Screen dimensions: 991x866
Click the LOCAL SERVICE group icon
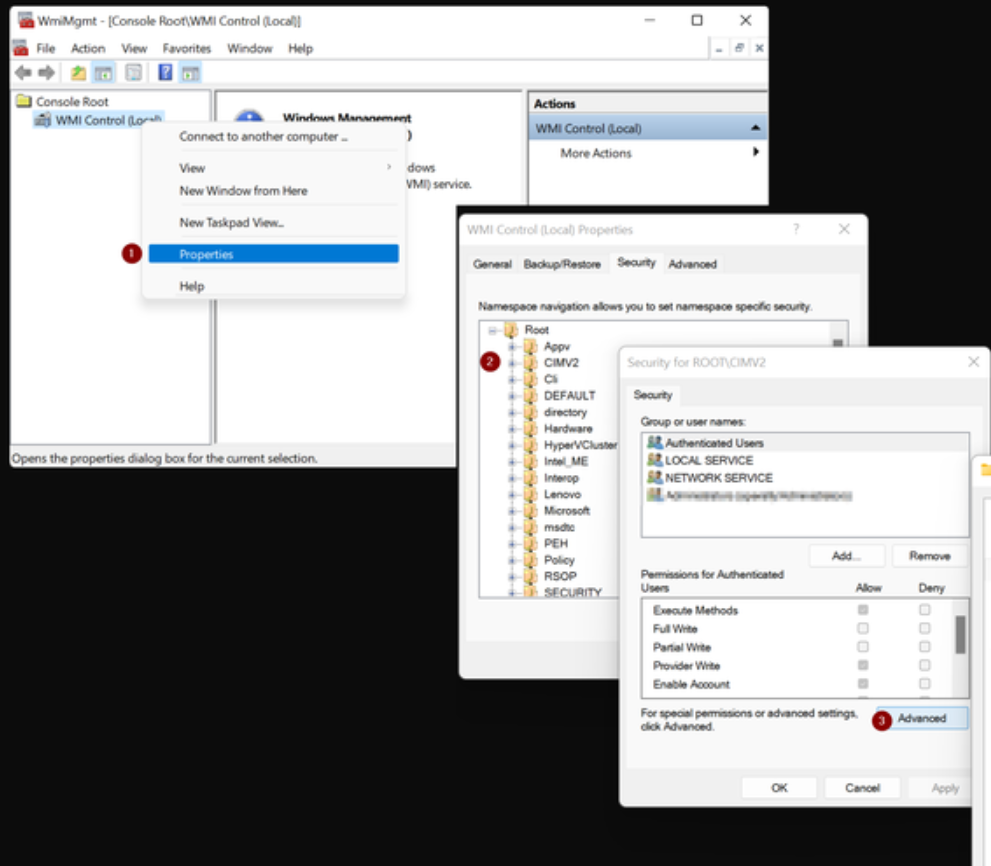click(x=655, y=460)
